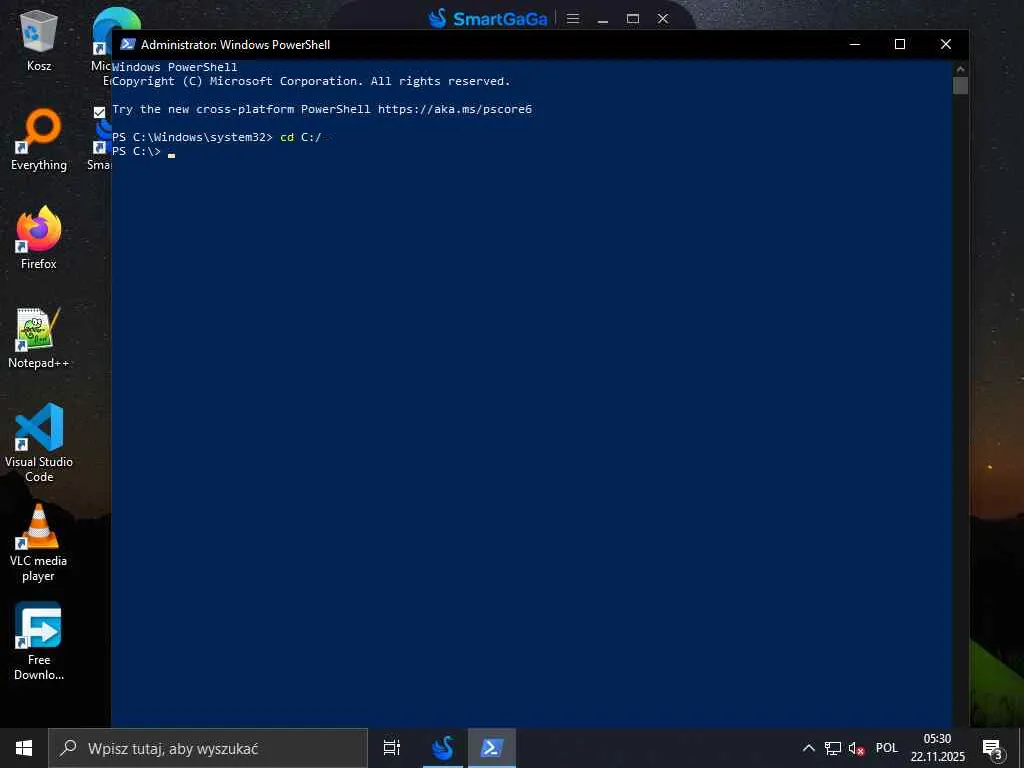
Task: Click the 'Administrator: Windows PowerShell' title text
Action: pos(236,44)
